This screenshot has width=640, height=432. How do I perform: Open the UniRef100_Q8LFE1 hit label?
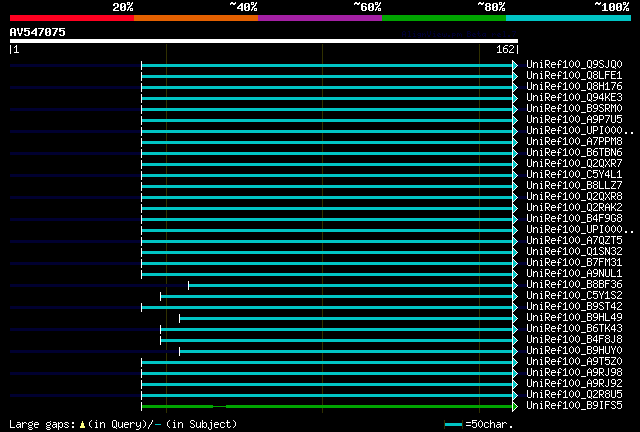(x=574, y=76)
